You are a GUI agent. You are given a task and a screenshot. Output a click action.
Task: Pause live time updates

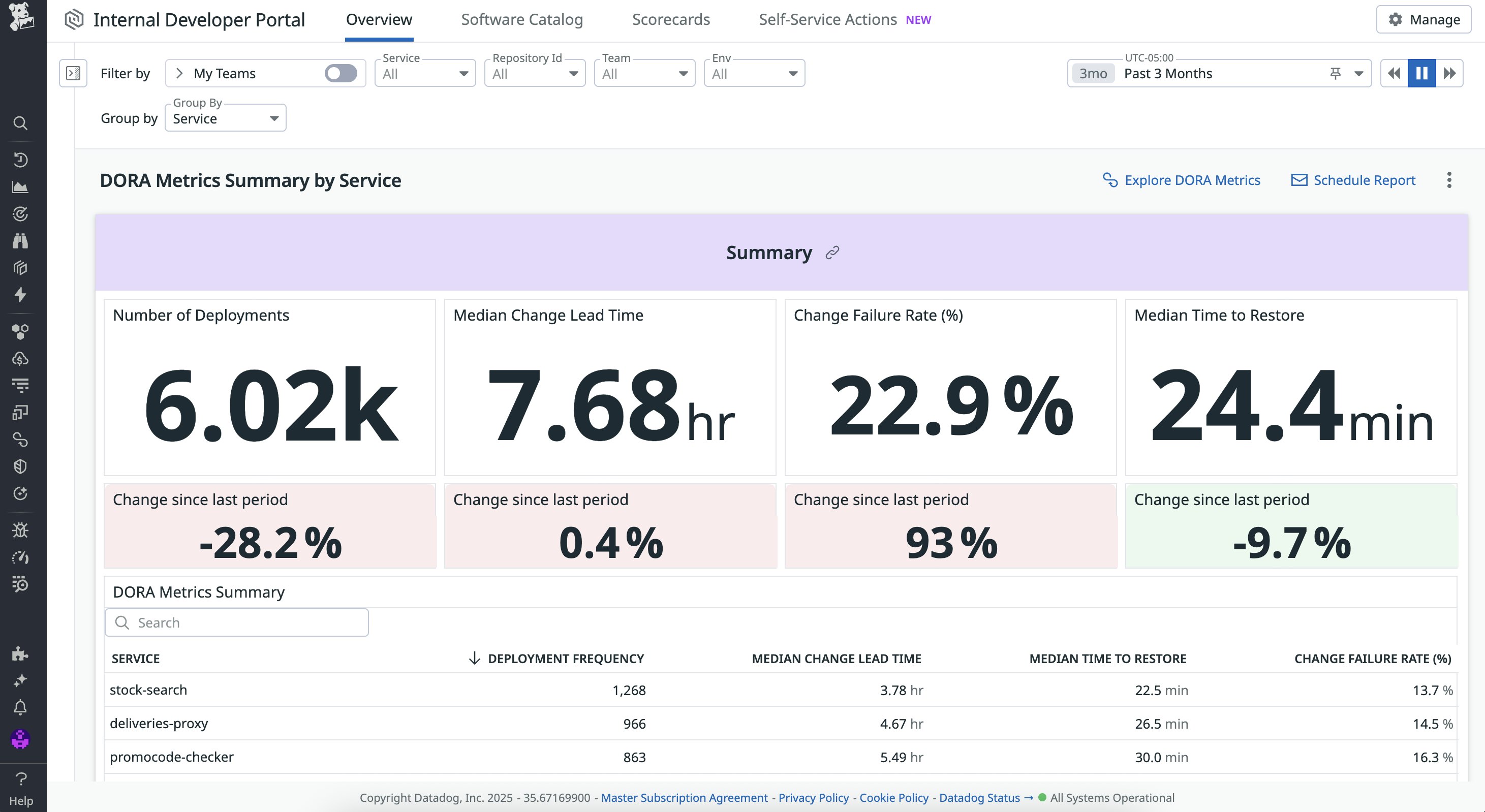pos(1421,73)
